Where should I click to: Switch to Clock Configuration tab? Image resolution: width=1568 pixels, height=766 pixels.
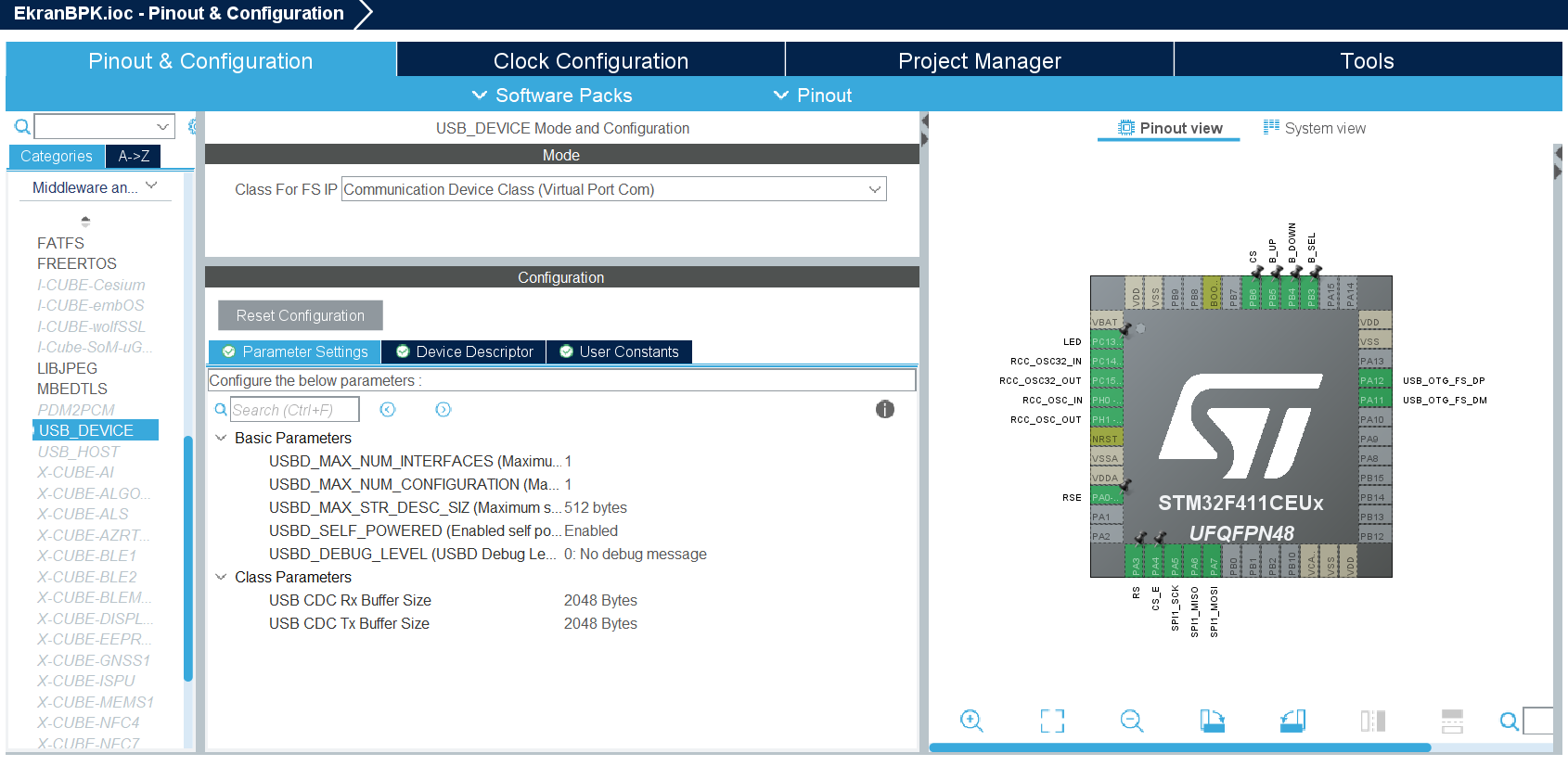(x=591, y=61)
